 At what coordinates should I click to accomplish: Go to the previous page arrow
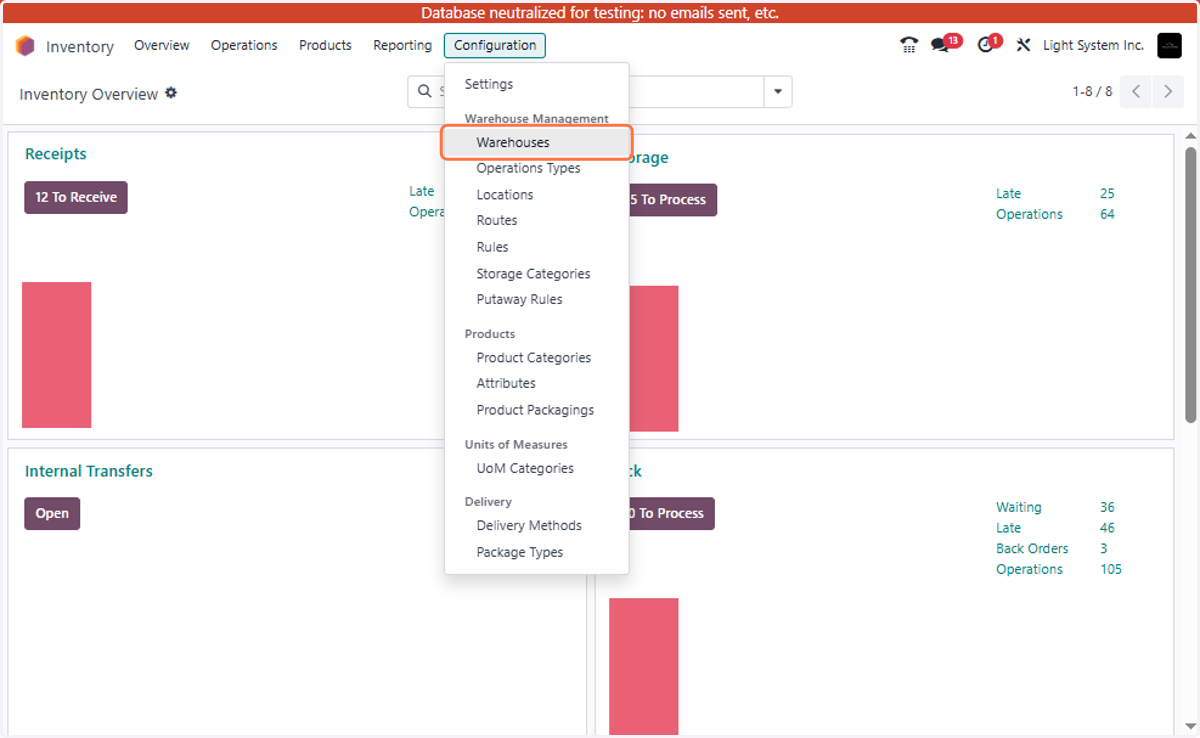click(x=1136, y=92)
